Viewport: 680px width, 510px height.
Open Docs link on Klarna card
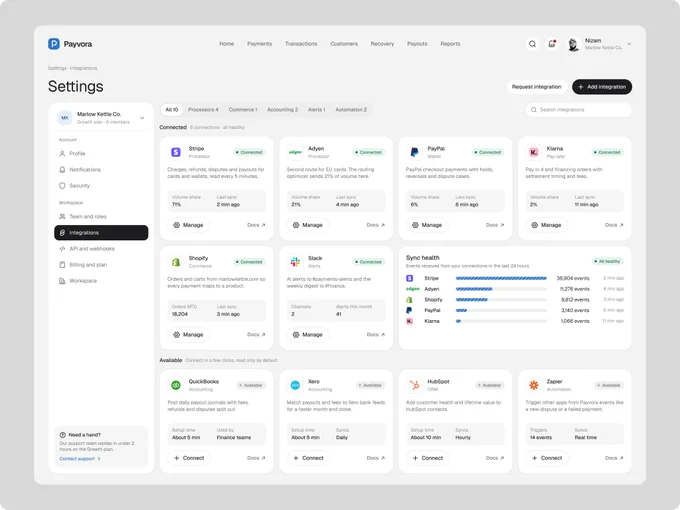pyautogui.click(x=614, y=225)
